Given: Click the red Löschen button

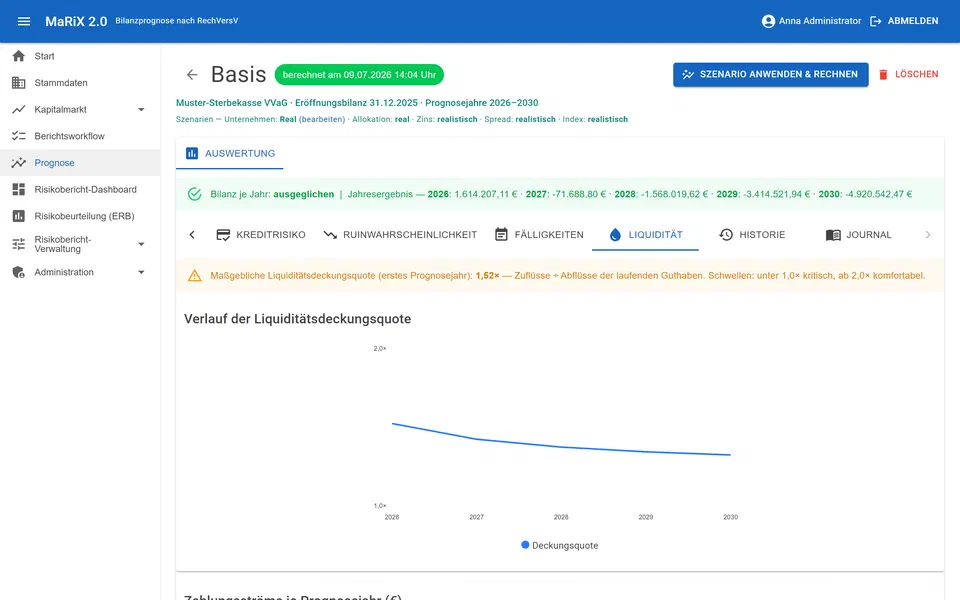Looking at the screenshot, I should click(x=908, y=74).
